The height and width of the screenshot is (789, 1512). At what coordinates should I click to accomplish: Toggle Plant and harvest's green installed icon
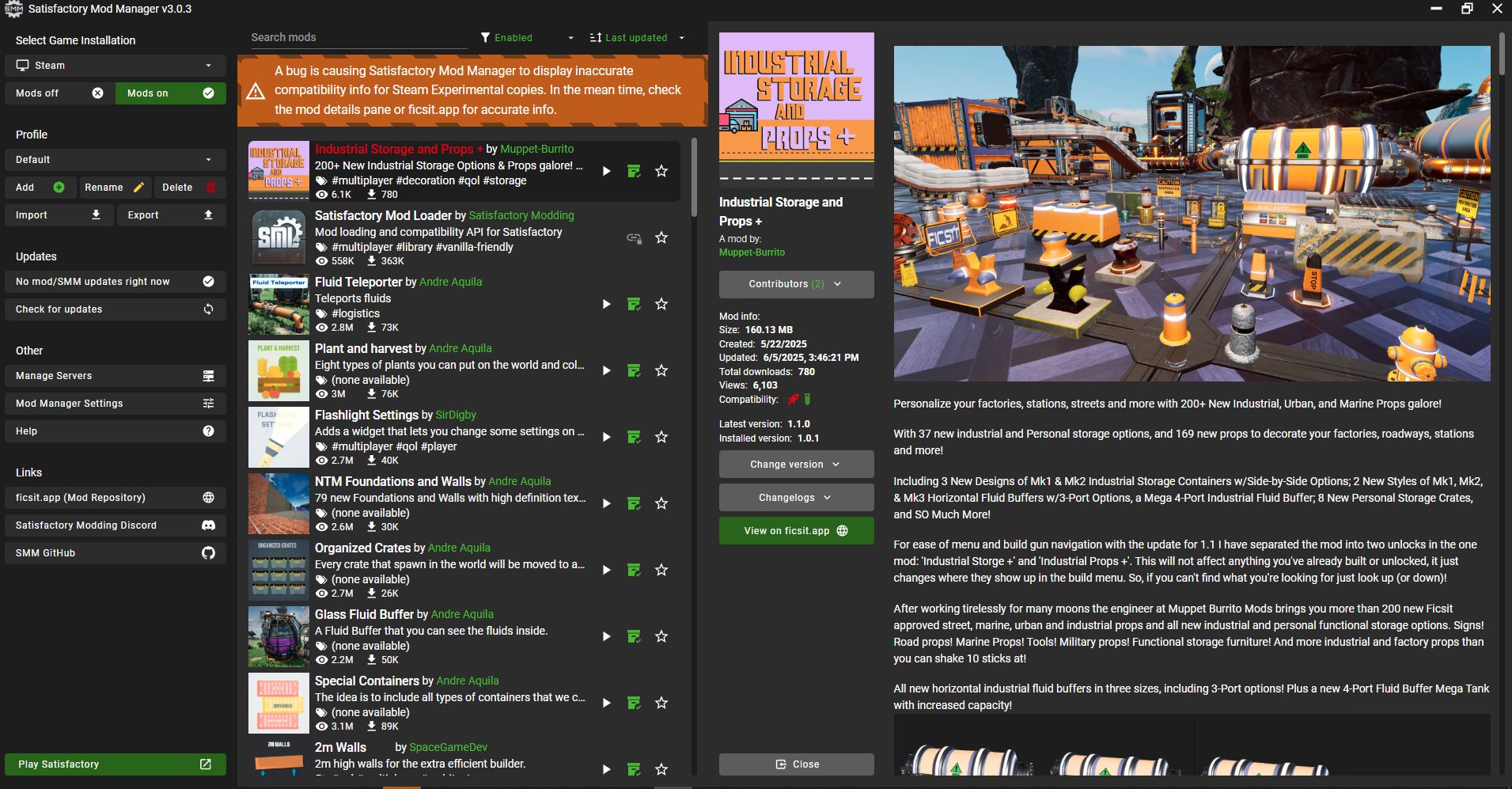(x=634, y=370)
